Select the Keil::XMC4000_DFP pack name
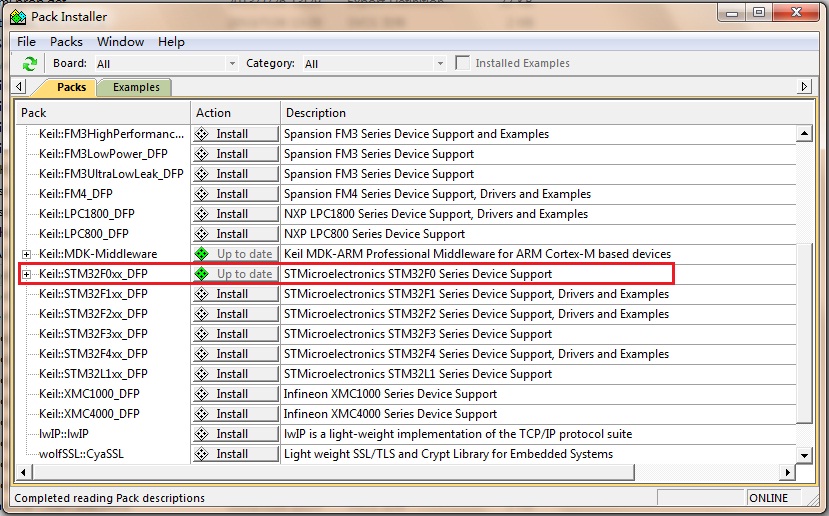 [89, 414]
